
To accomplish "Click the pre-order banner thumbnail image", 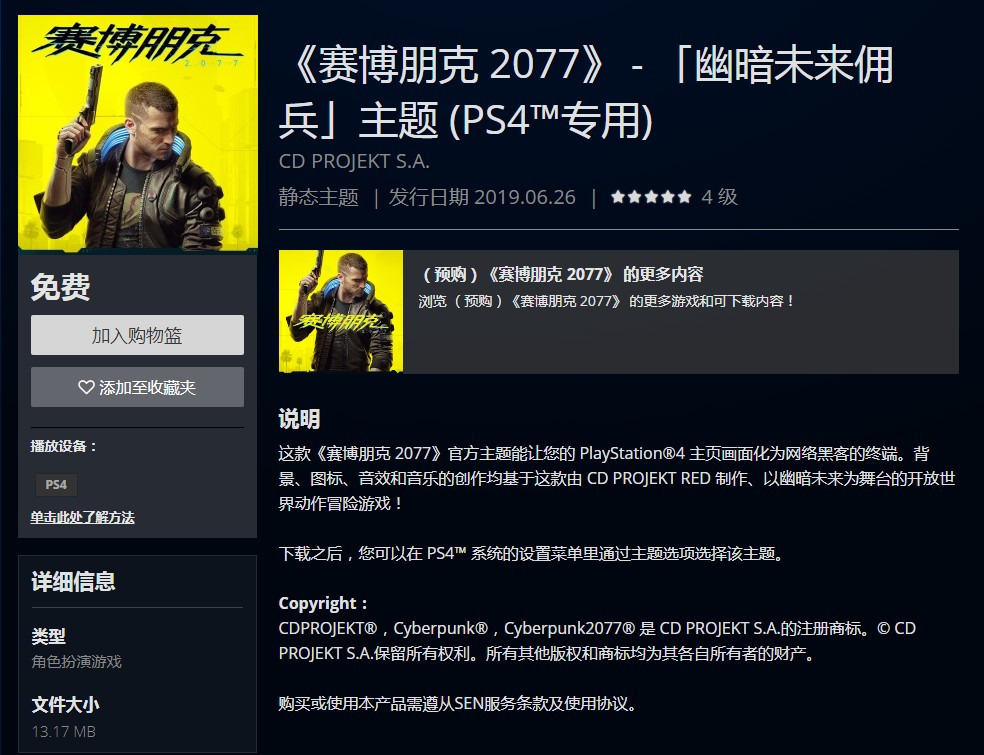I will tap(341, 311).
